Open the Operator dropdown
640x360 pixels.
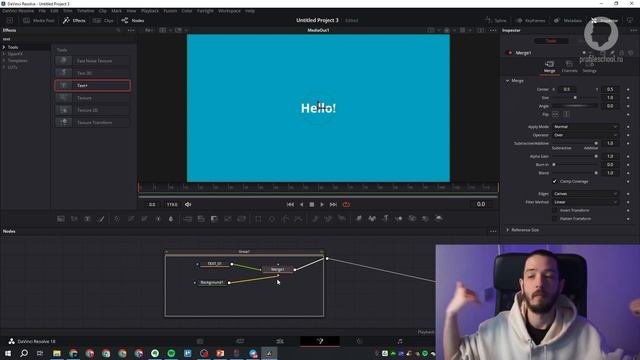pyautogui.click(x=585, y=135)
